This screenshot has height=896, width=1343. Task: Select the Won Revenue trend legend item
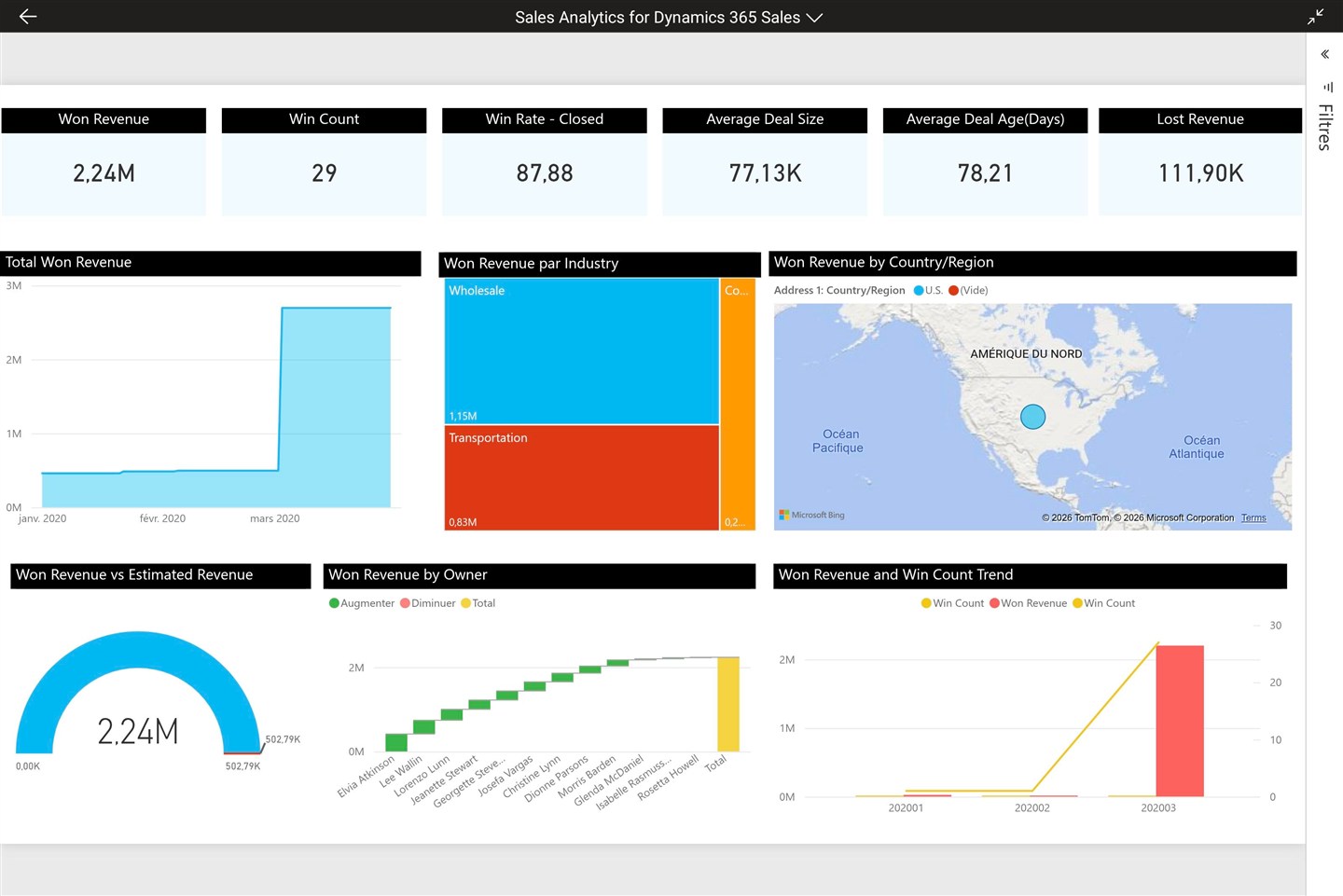tap(1028, 603)
